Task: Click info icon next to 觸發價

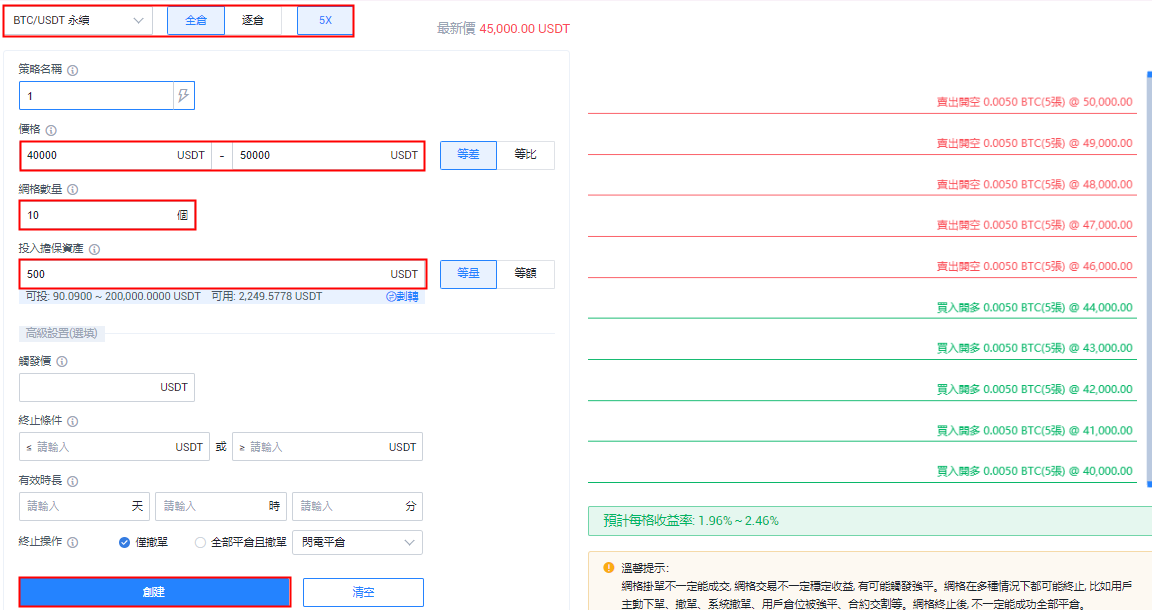Action: (62, 362)
